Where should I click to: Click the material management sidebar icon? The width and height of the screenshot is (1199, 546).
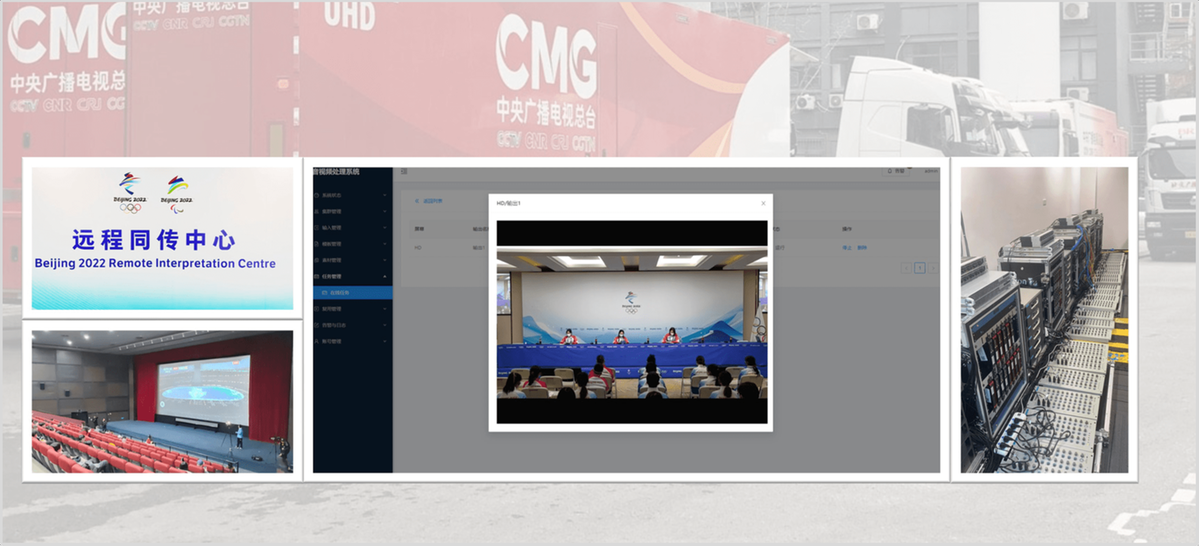(317, 260)
